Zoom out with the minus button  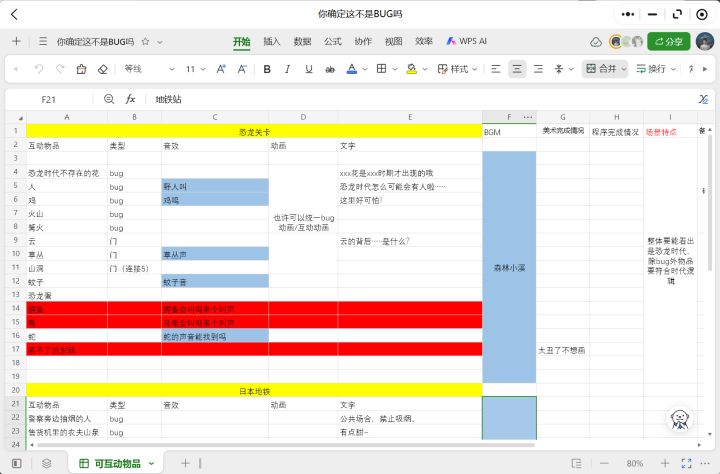coord(604,463)
